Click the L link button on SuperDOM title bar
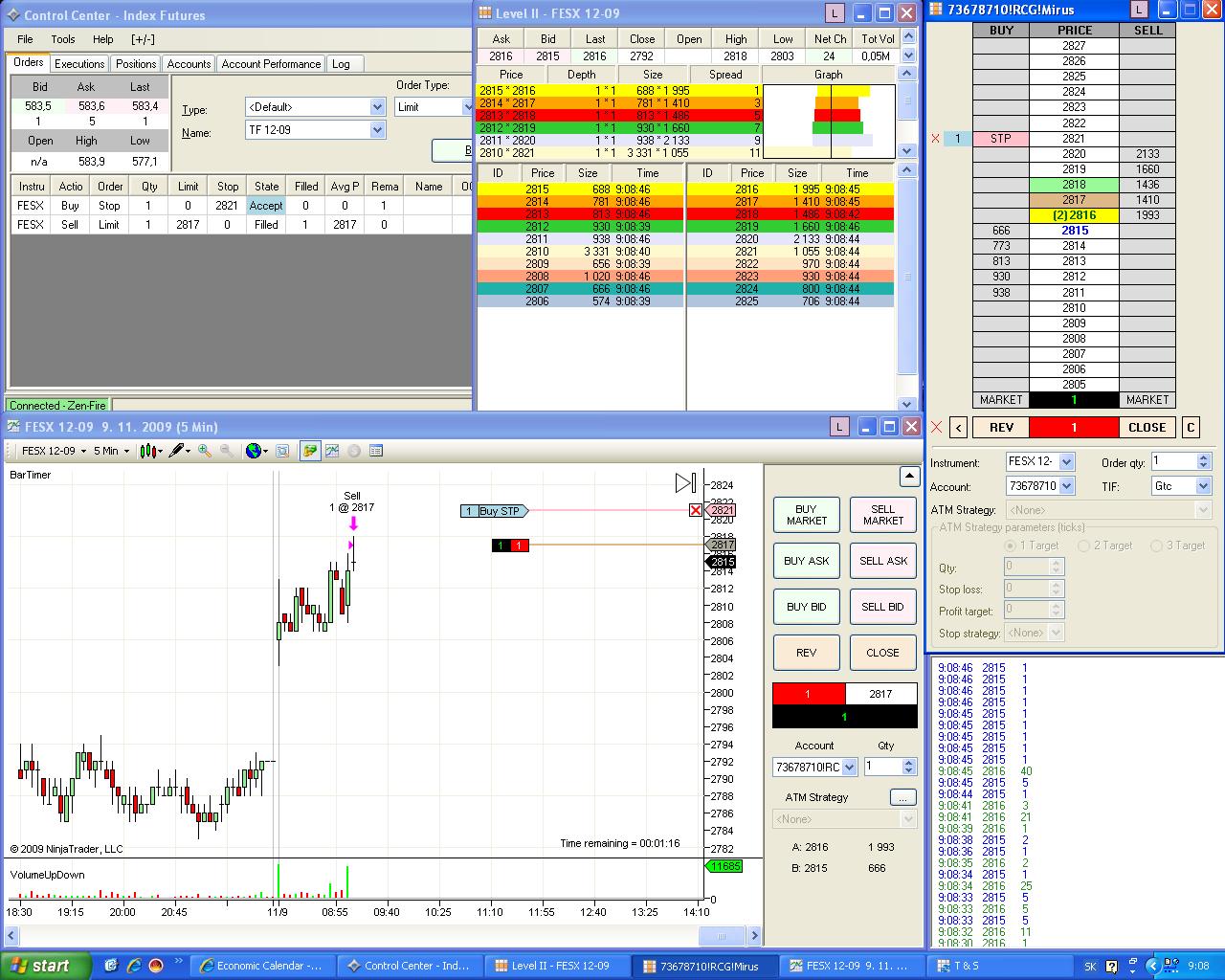 [x=1139, y=11]
